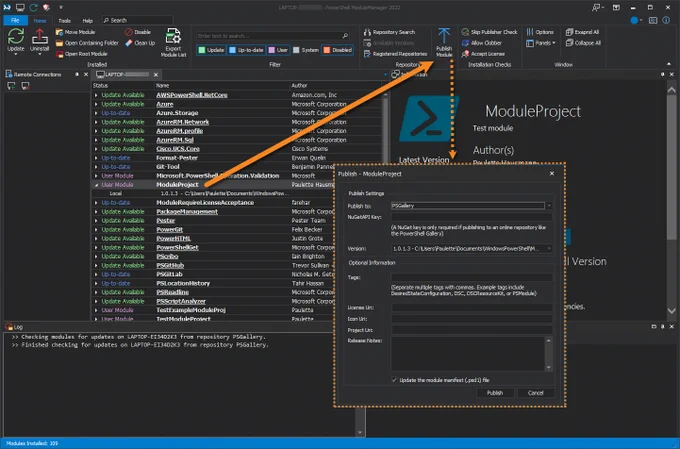
Task: Click Open Root Module
Action: click(x=82, y=54)
